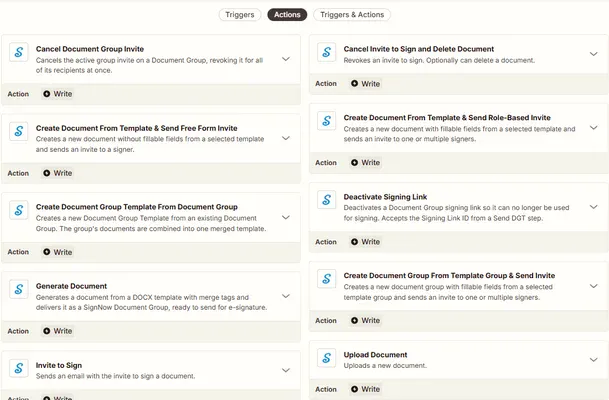Viewport: 609px width, 400px height.
Task: Click SignNow icon on Cancel Invite to Sign card
Action: (326, 52)
